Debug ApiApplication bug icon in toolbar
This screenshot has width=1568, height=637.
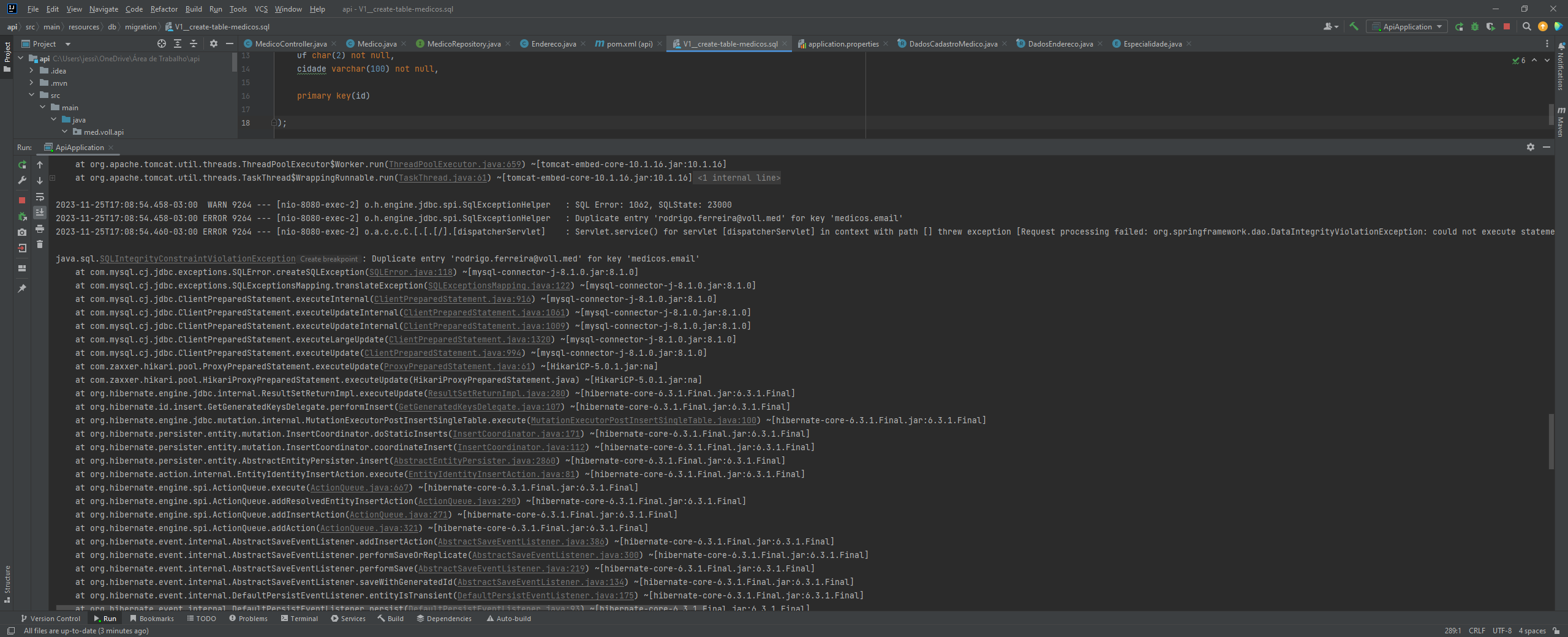1475,26
